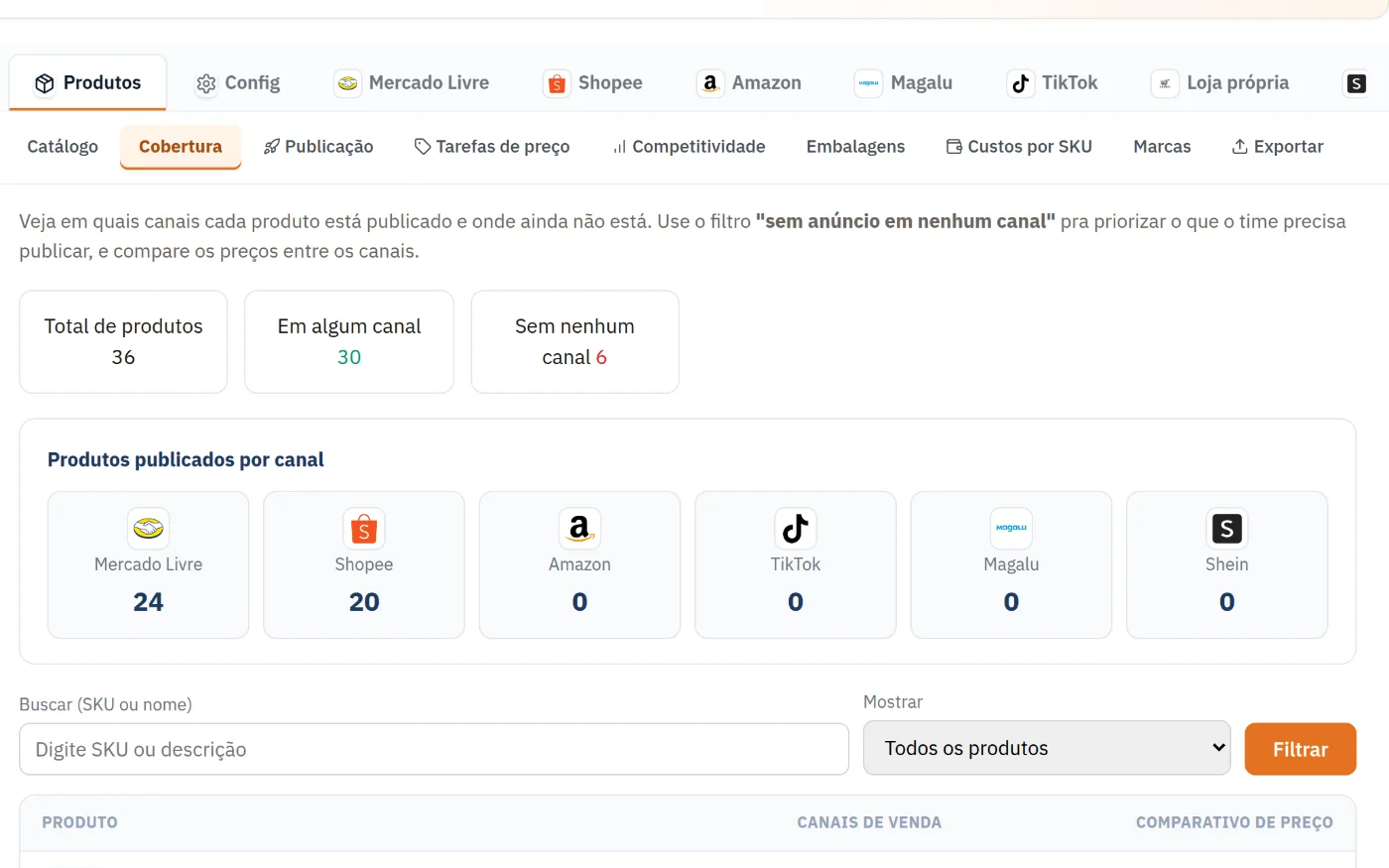Click the Amazon card logo
The height and width of the screenshot is (868, 1389).
579,529
